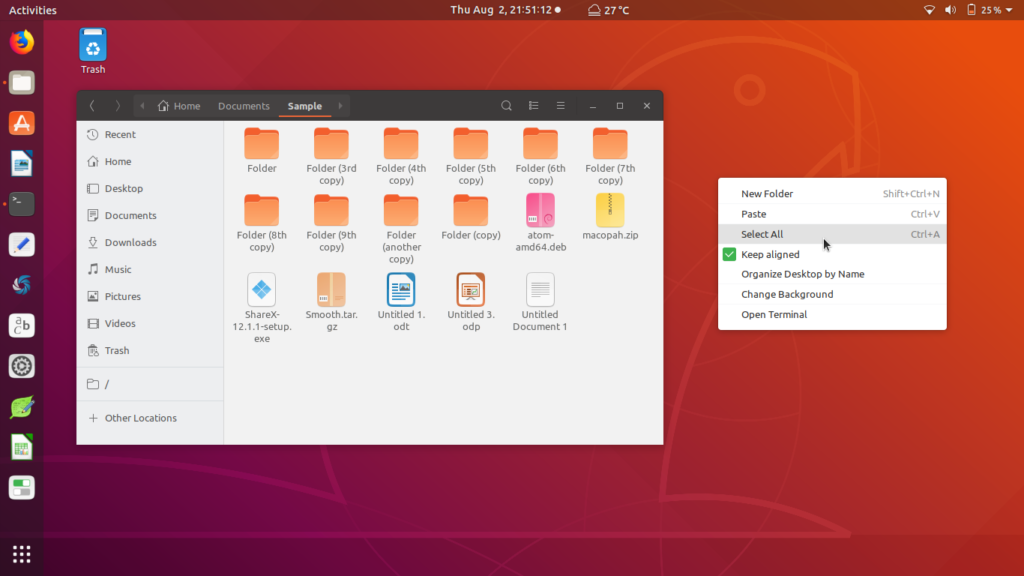The height and width of the screenshot is (576, 1024).
Task: Navigate to Documents via the breadcrumb
Action: pyautogui.click(x=243, y=105)
